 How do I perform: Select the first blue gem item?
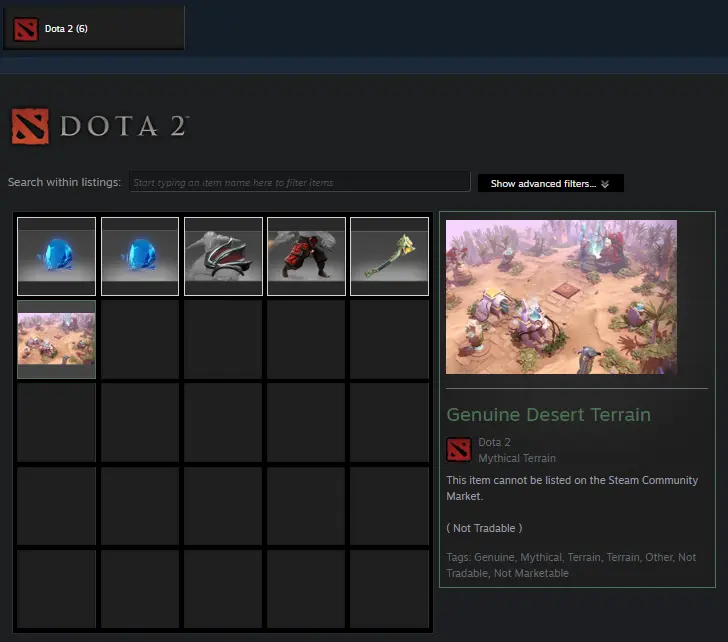[57, 256]
